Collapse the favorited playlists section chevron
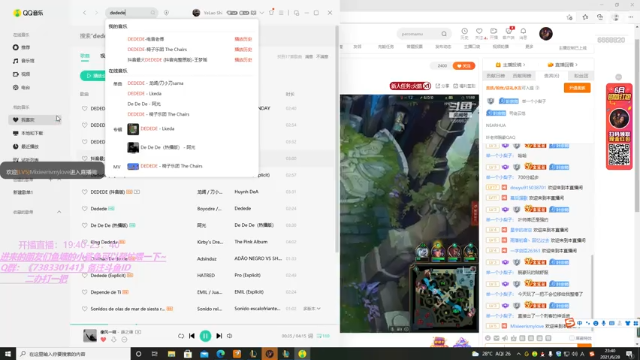The width and height of the screenshot is (640, 360). (x=59, y=212)
